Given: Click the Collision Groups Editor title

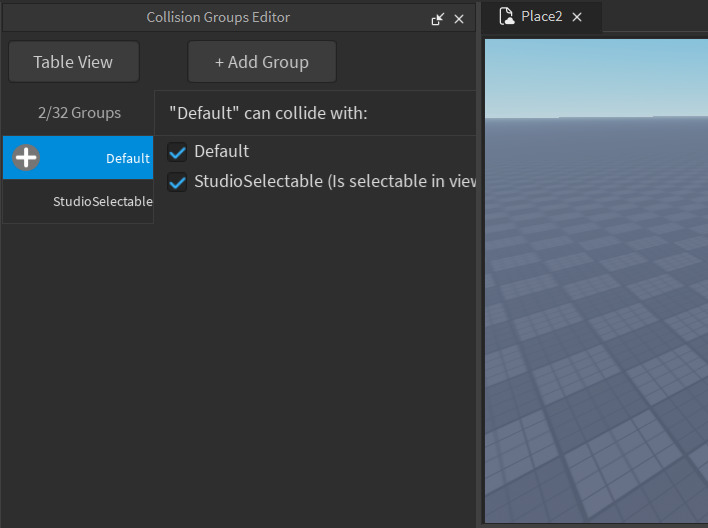Looking at the screenshot, I should pos(218,17).
